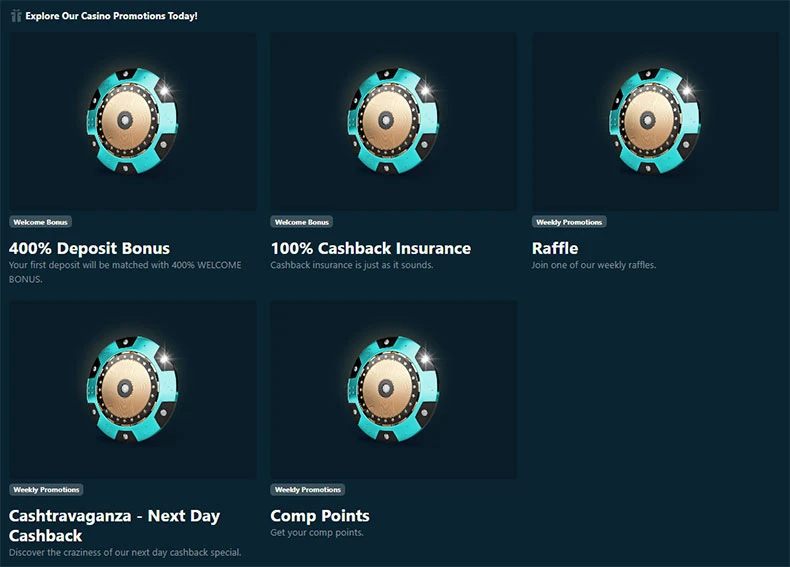Click the 'Explore Our Casino Promotions Today!' heading
This screenshot has height=567, width=790.
click(x=111, y=16)
